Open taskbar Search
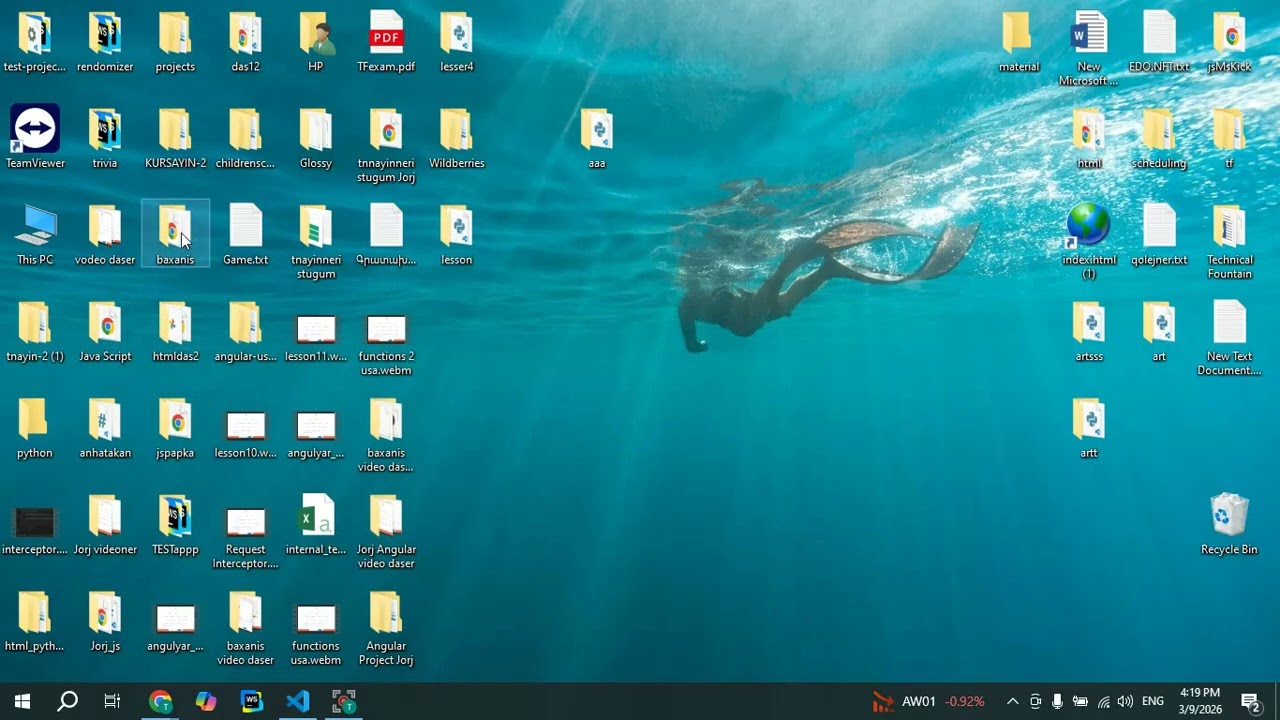Viewport: 1280px width, 720px height. coord(67,701)
